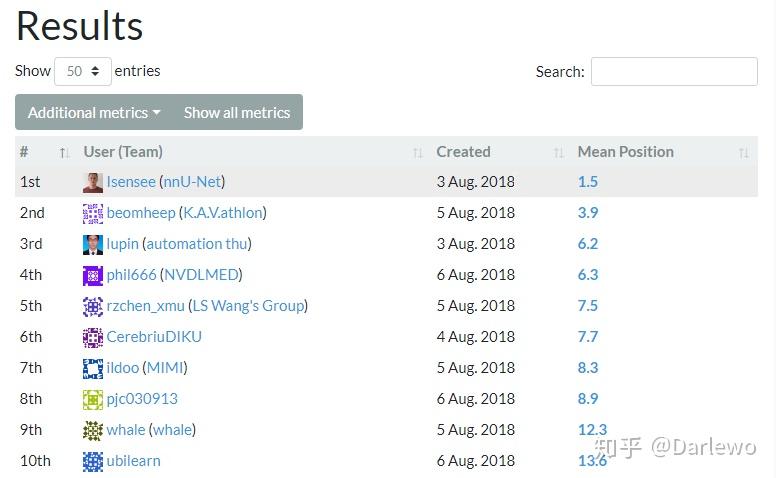Click pjc030913's green avatar icon
The height and width of the screenshot is (478, 776).
tap(93, 400)
